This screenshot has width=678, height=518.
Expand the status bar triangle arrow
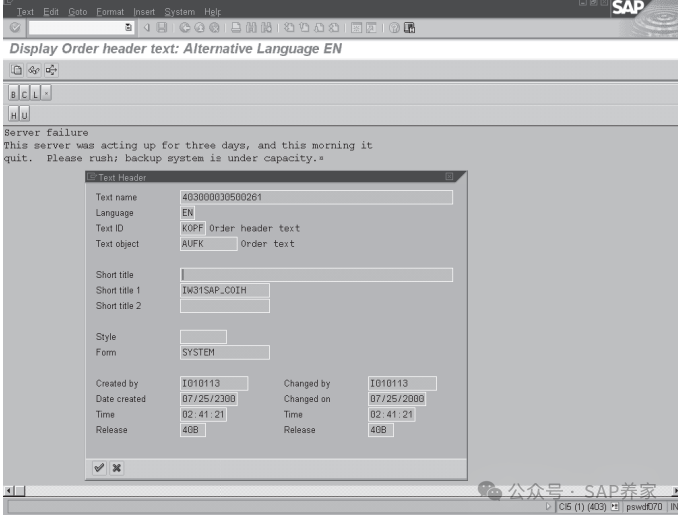click(x=548, y=506)
